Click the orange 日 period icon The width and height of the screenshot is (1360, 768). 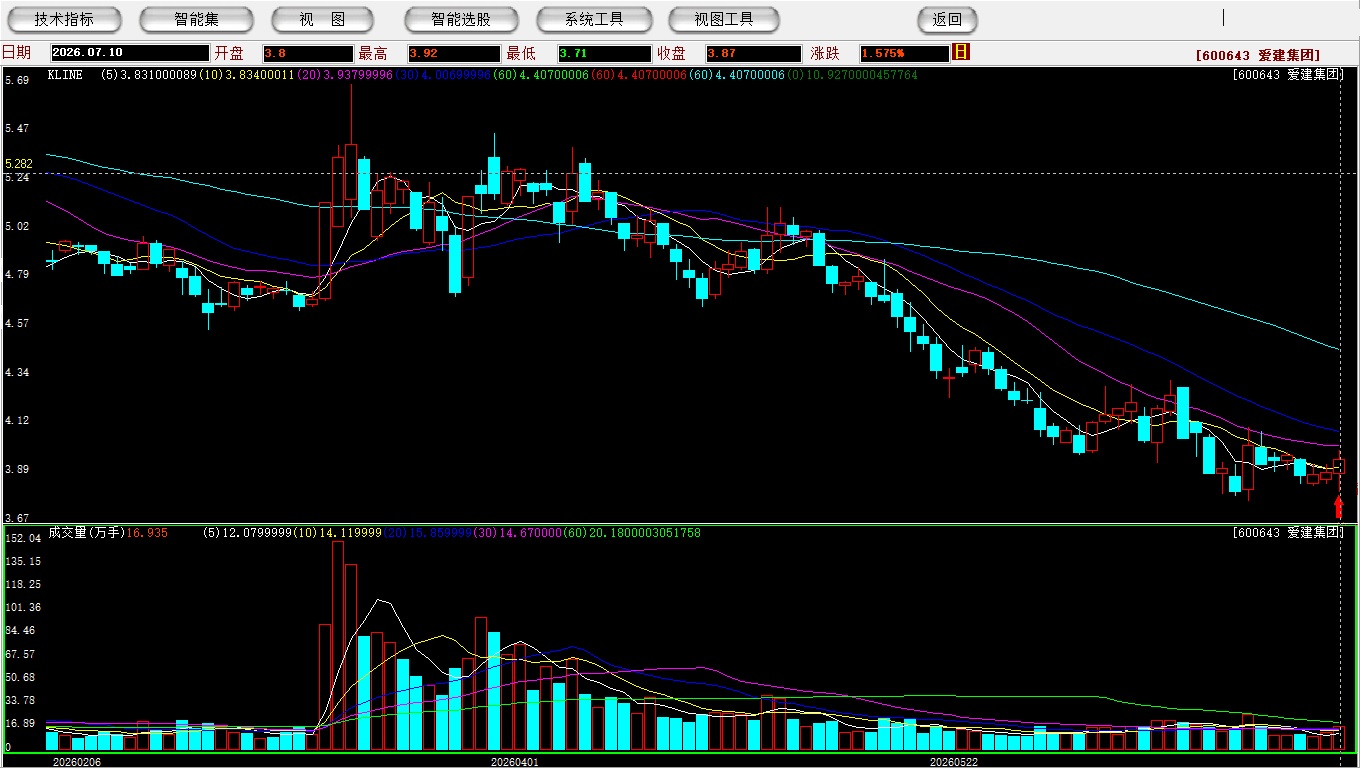961,52
